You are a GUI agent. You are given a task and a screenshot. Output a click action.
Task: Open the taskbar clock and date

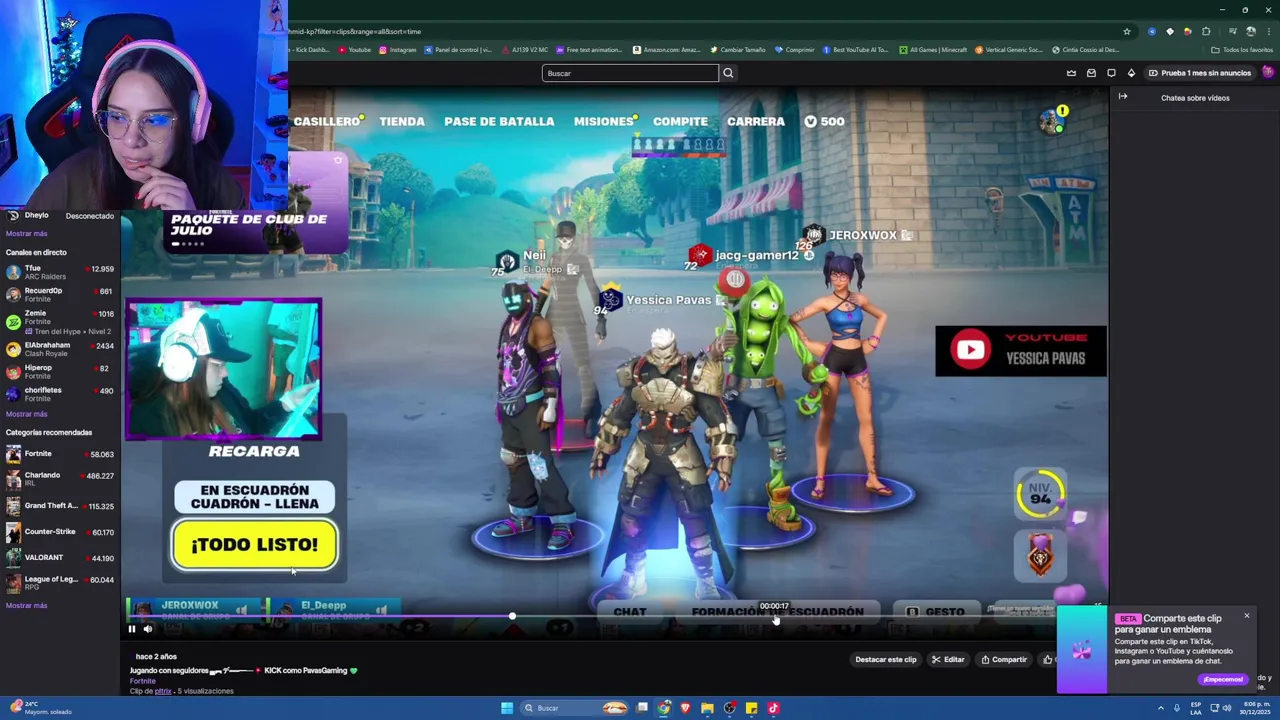[1253, 708]
